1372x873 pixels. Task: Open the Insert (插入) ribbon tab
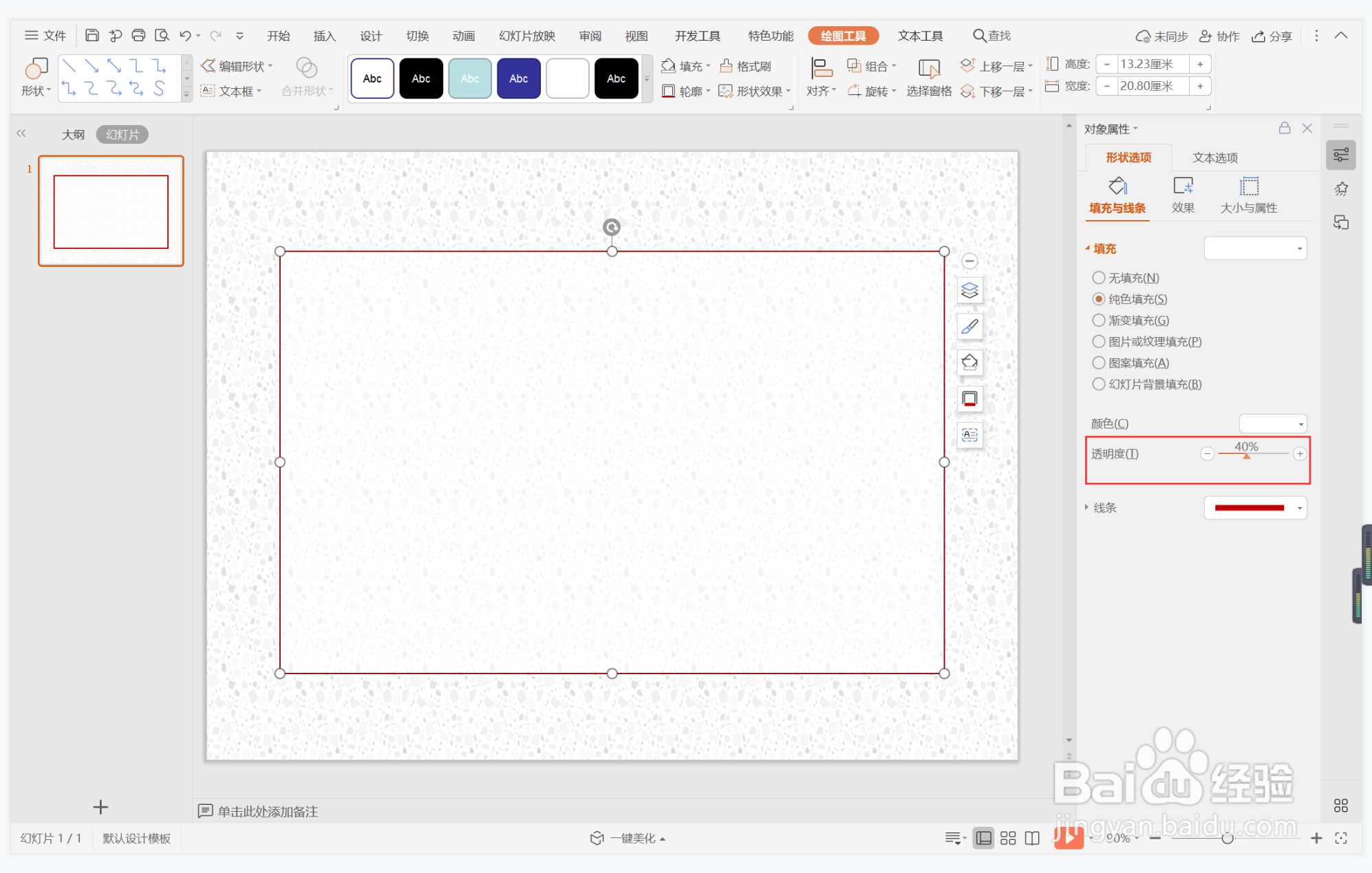point(324,36)
